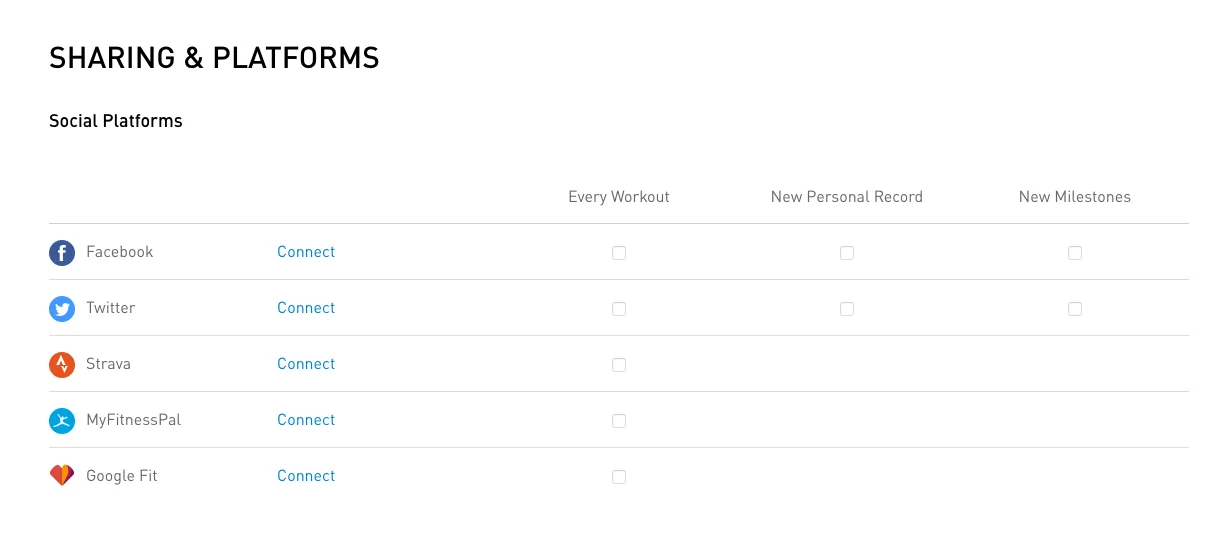This screenshot has height=546, width=1207.
Task: Click the Facebook logo icon
Action: click(x=62, y=253)
